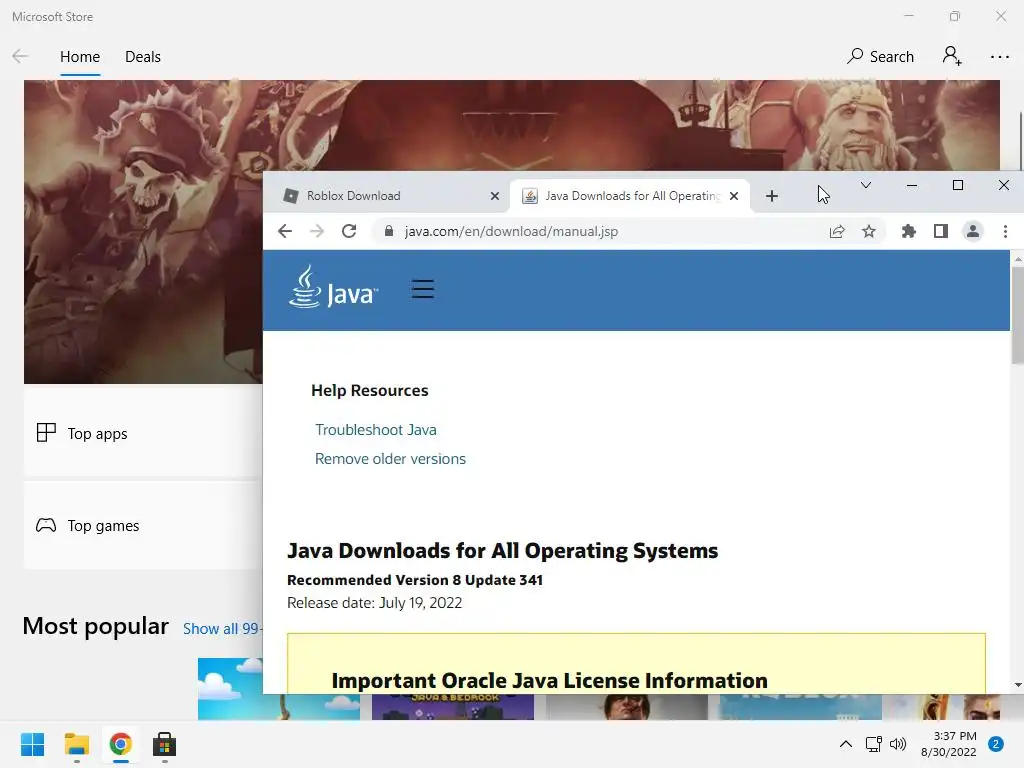The width and height of the screenshot is (1024, 768).
Task: Click the Important Oracle Java License Information heading
Action: [x=549, y=680]
